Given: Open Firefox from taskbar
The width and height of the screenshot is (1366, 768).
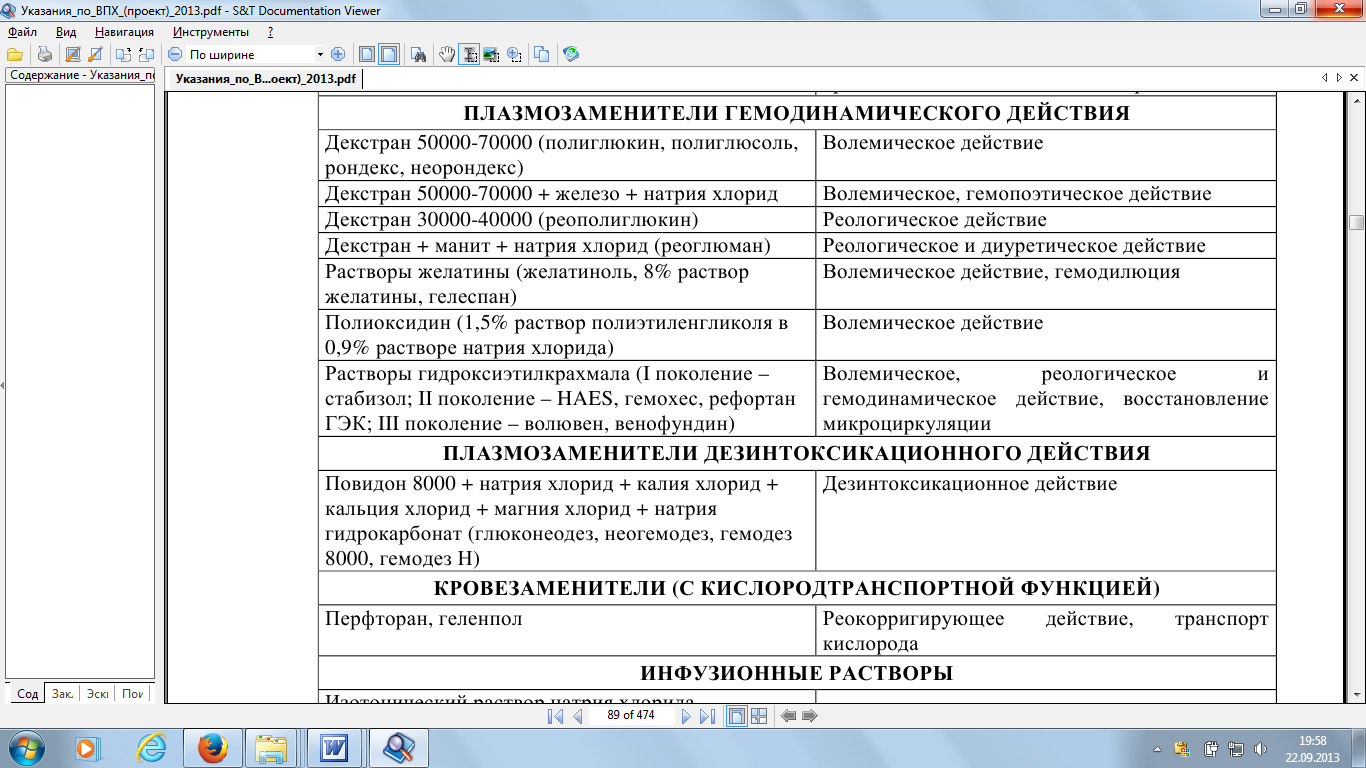Looking at the screenshot, I should coord(213,747).
